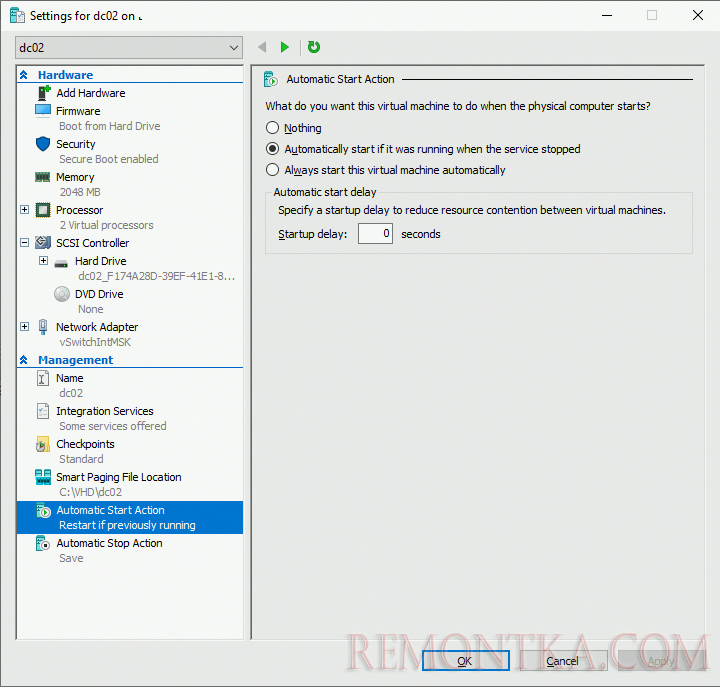Select '2 Virtual processors' text
The height and width of the screenshot is (687, 720).
point(107,225)
